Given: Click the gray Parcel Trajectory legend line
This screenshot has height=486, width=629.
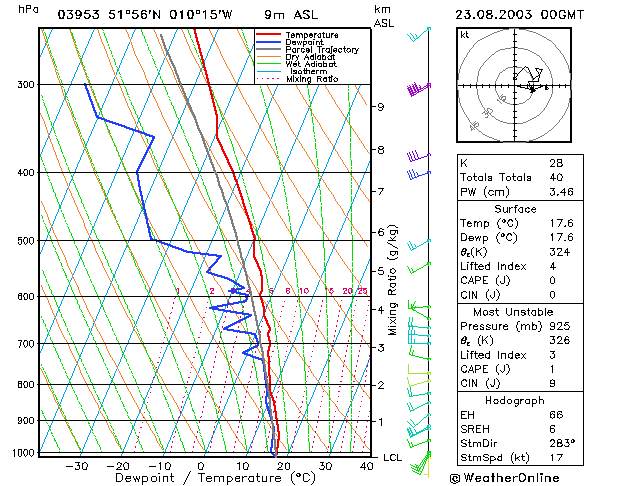Looking at the screenshot, I should 268,49.
